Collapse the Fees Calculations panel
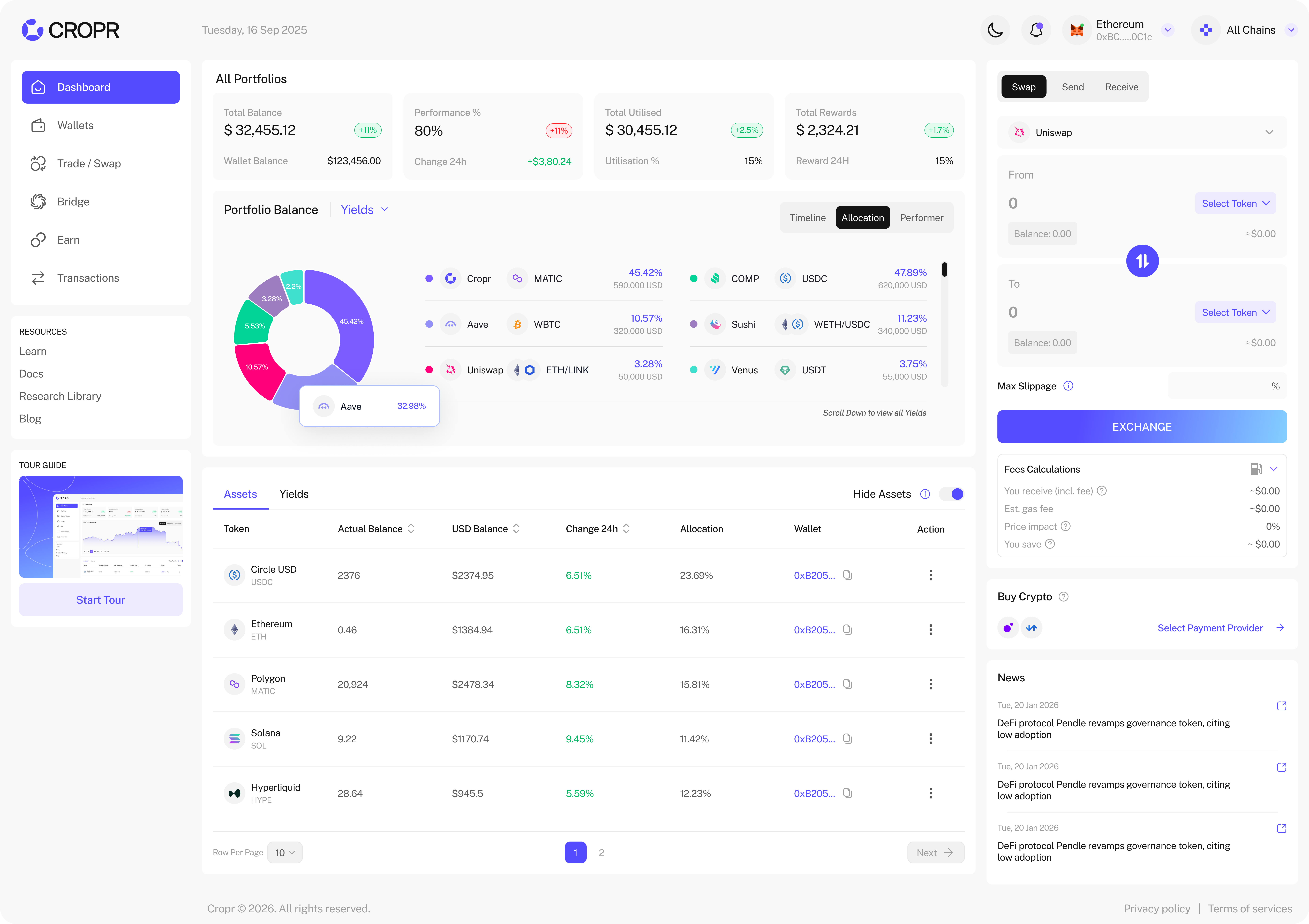1309x924 pixels. tap(1274, 469)
